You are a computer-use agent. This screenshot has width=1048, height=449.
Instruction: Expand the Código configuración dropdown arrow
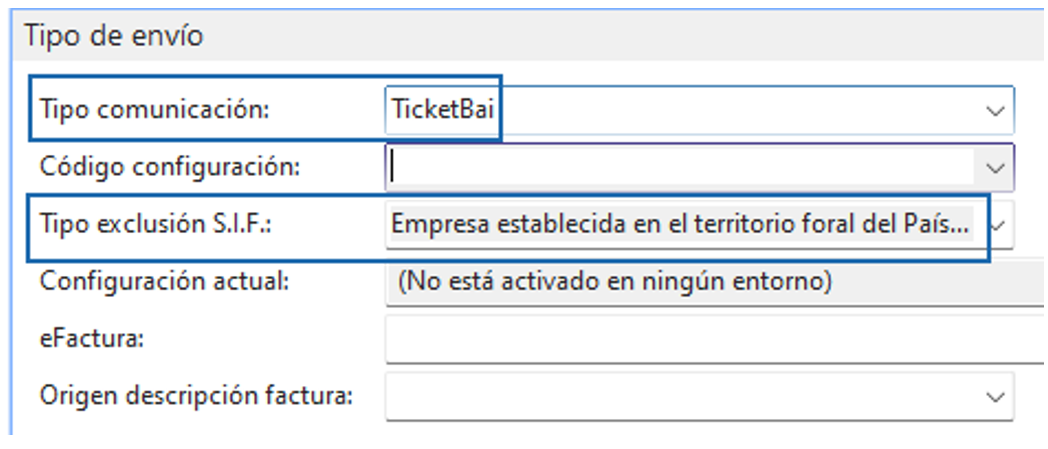point(995,167)
